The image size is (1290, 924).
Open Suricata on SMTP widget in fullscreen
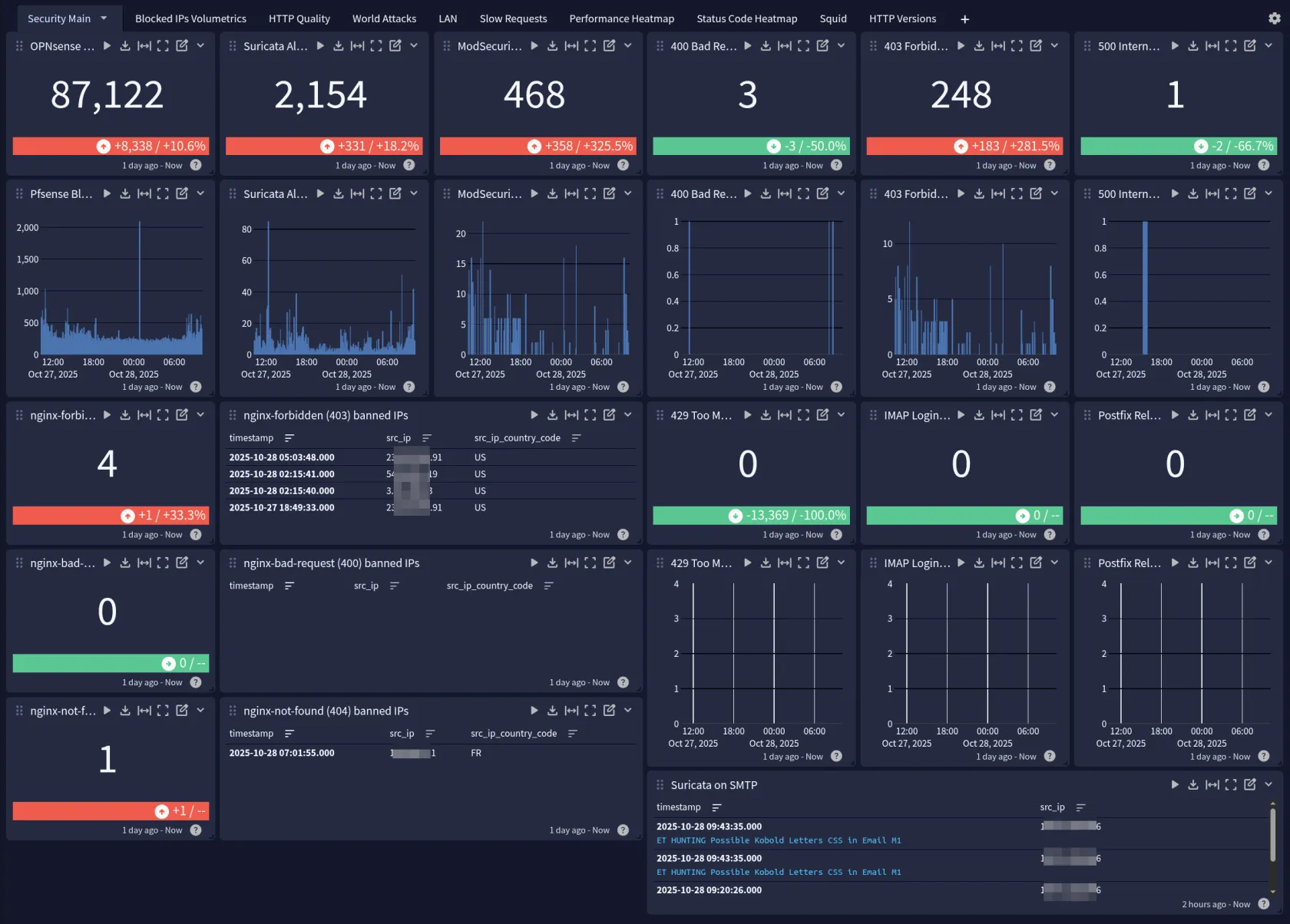pyautogui.click(x=1231, y=784)
